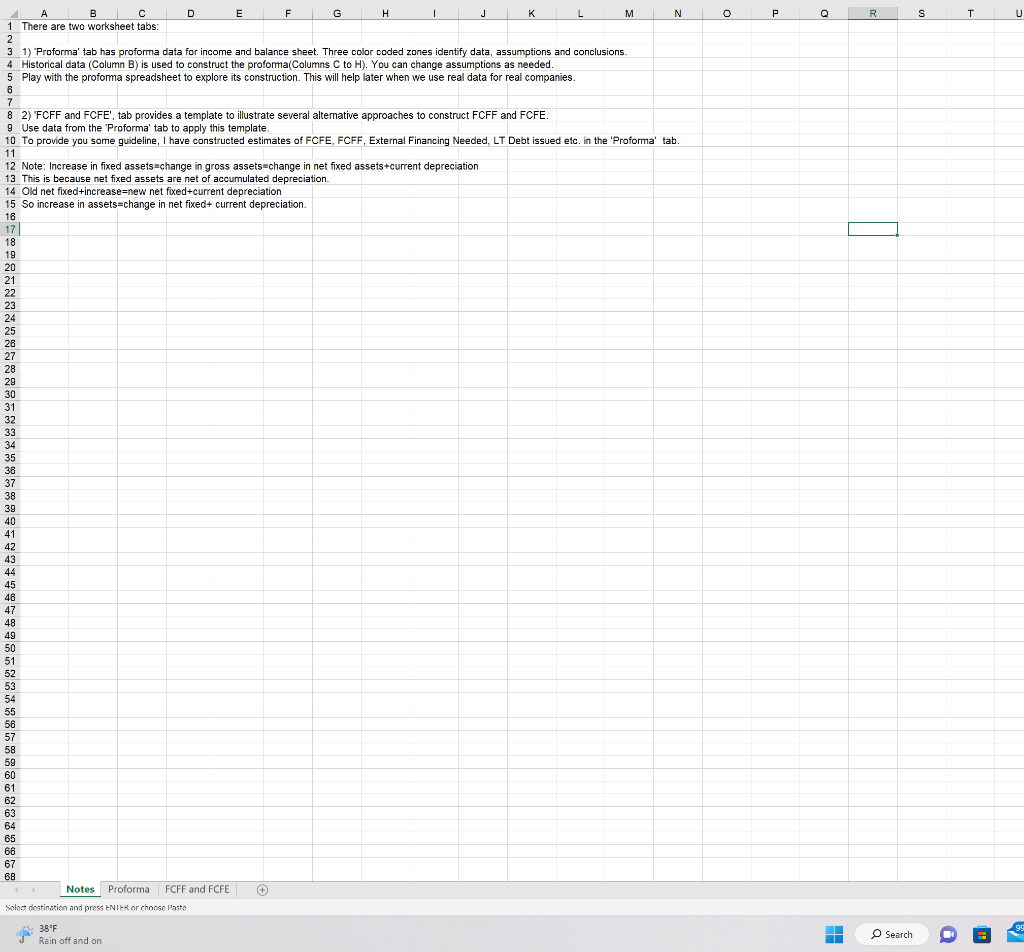This screenshot has height=952, width=1024.
Task: Select row 30 header
Action: (x=10, y=394)
